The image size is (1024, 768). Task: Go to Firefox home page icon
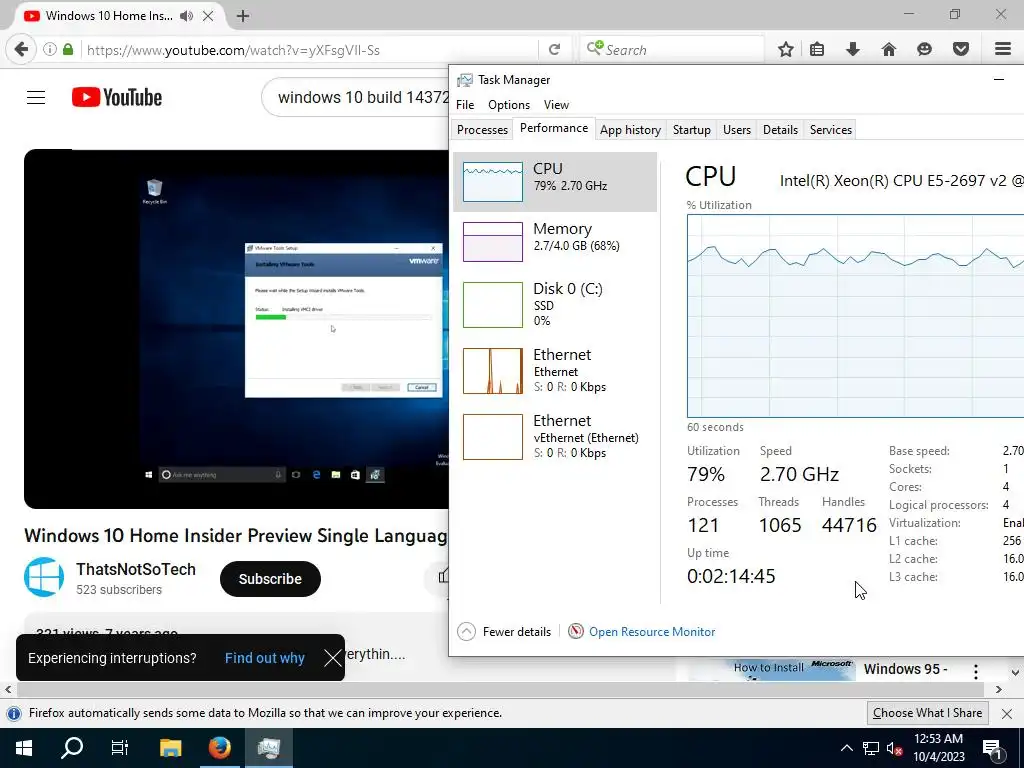pyautogui.click(x=888, y=50)
